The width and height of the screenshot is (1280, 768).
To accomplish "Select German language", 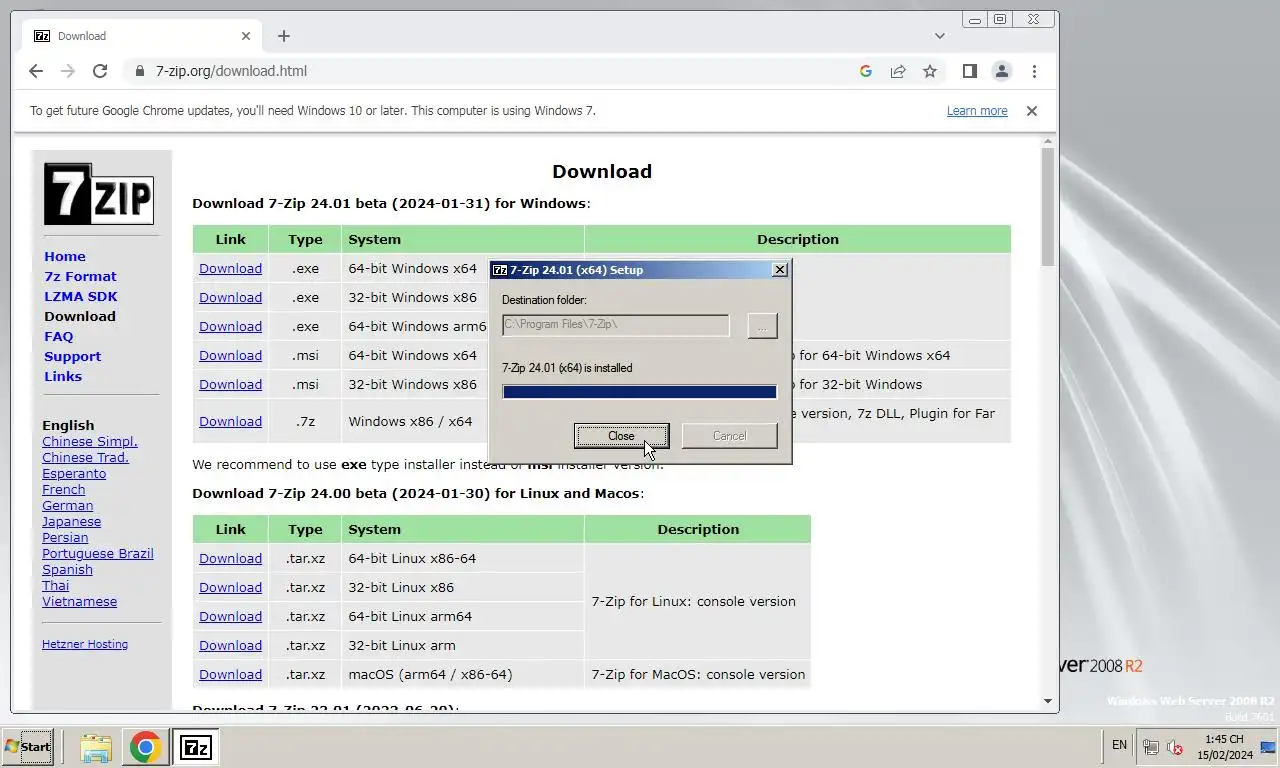I will tap(68, 506).
